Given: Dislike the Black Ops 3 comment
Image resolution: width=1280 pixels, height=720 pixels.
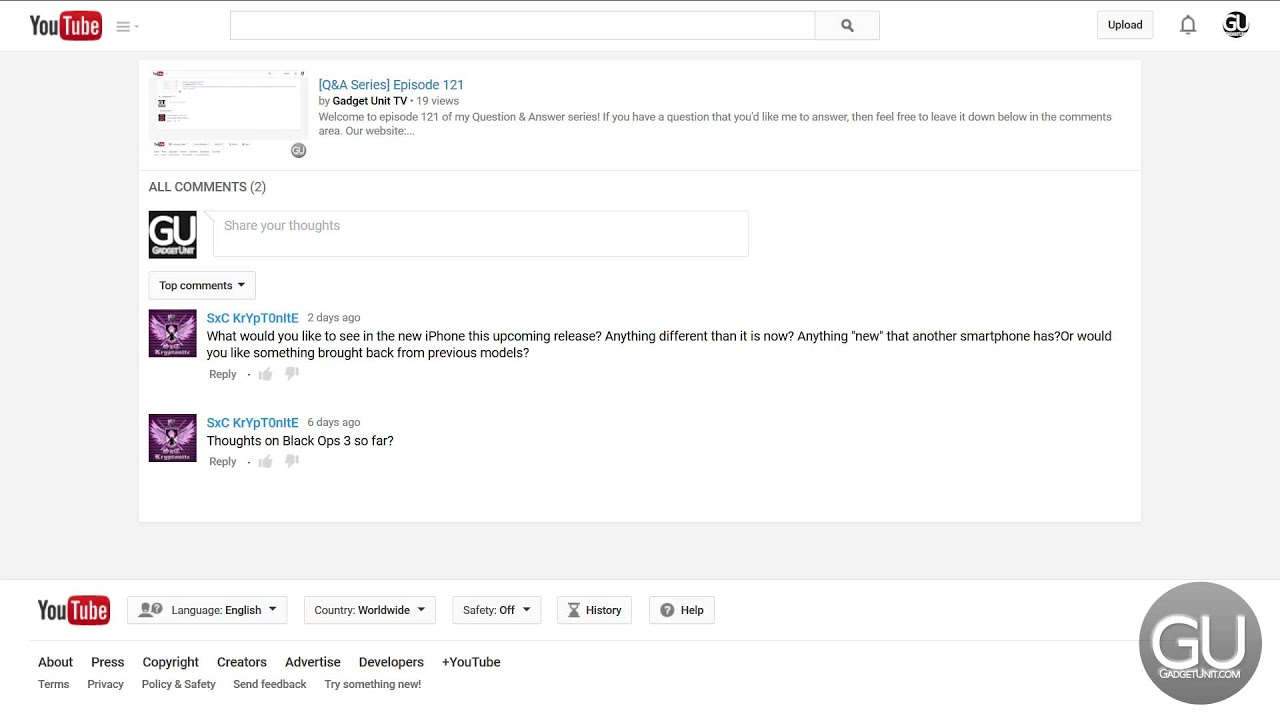Looking at the screenshot, I should (292, 461).
